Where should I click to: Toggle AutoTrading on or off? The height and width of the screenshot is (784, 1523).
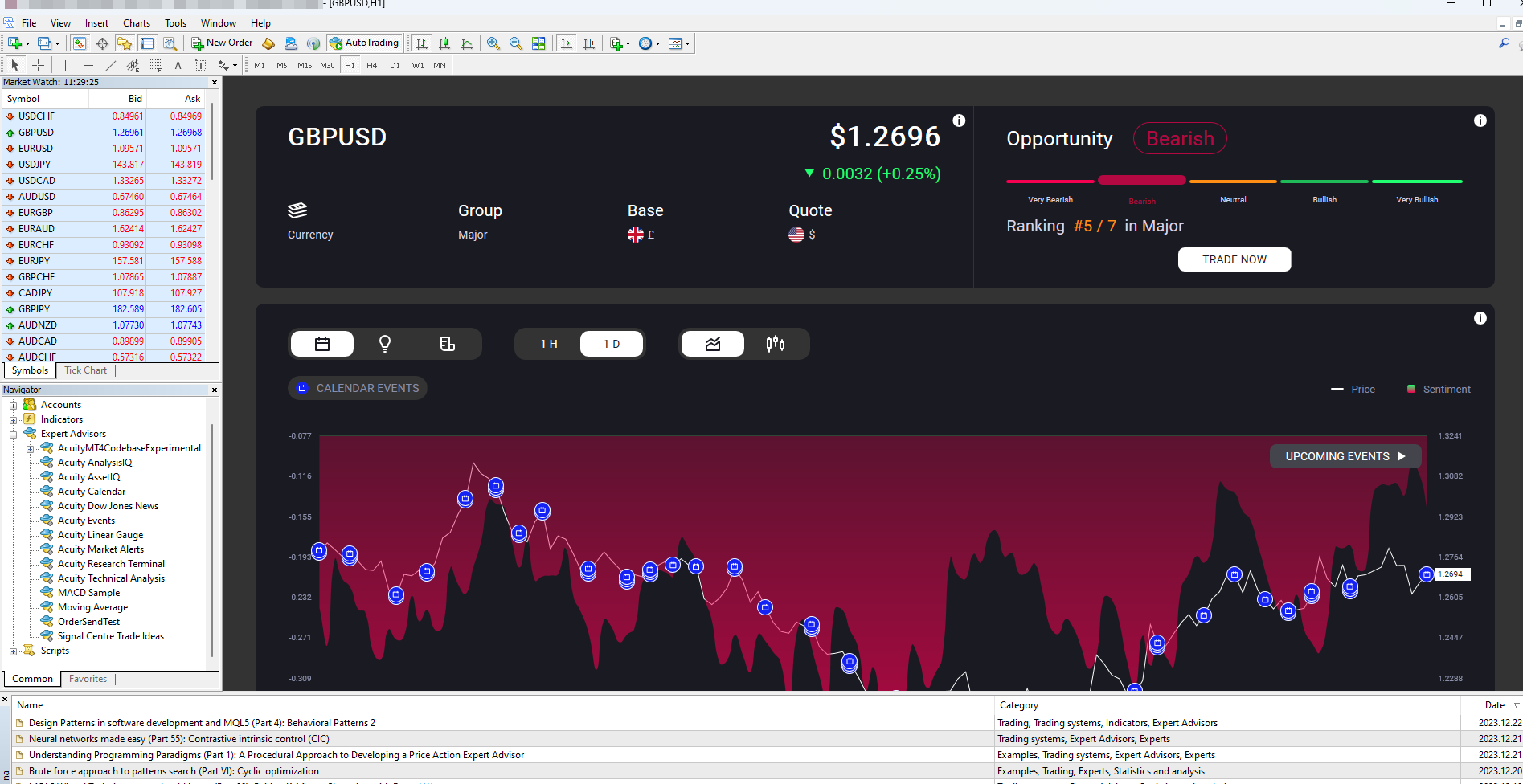coord(364,43)
